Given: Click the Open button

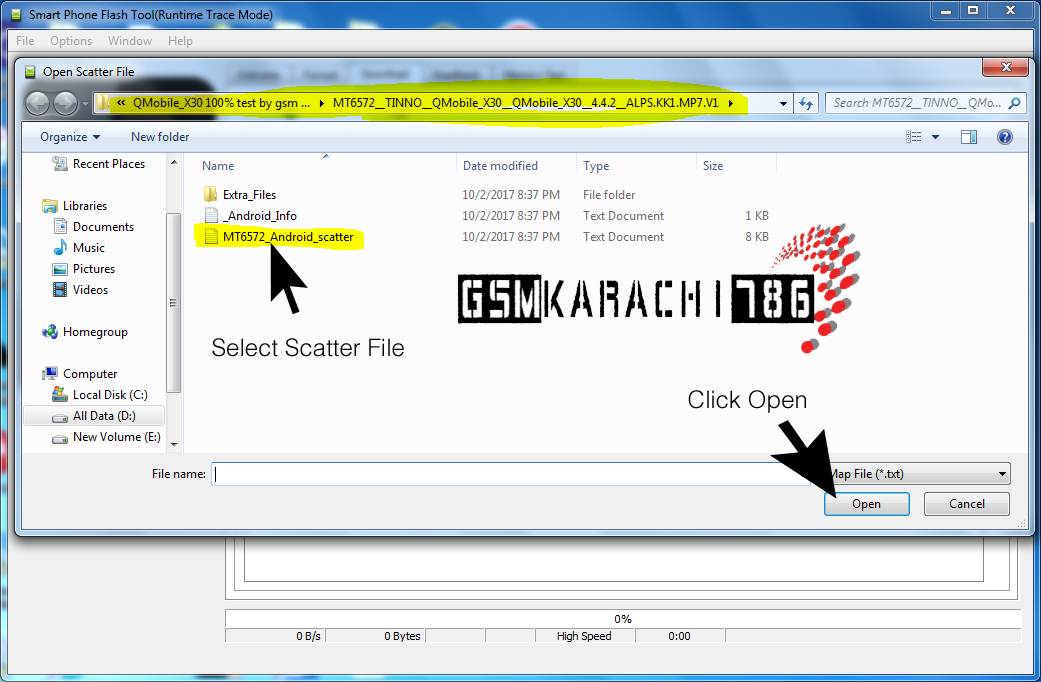Looking at the screenshot, I should click(x=866, y=504).
